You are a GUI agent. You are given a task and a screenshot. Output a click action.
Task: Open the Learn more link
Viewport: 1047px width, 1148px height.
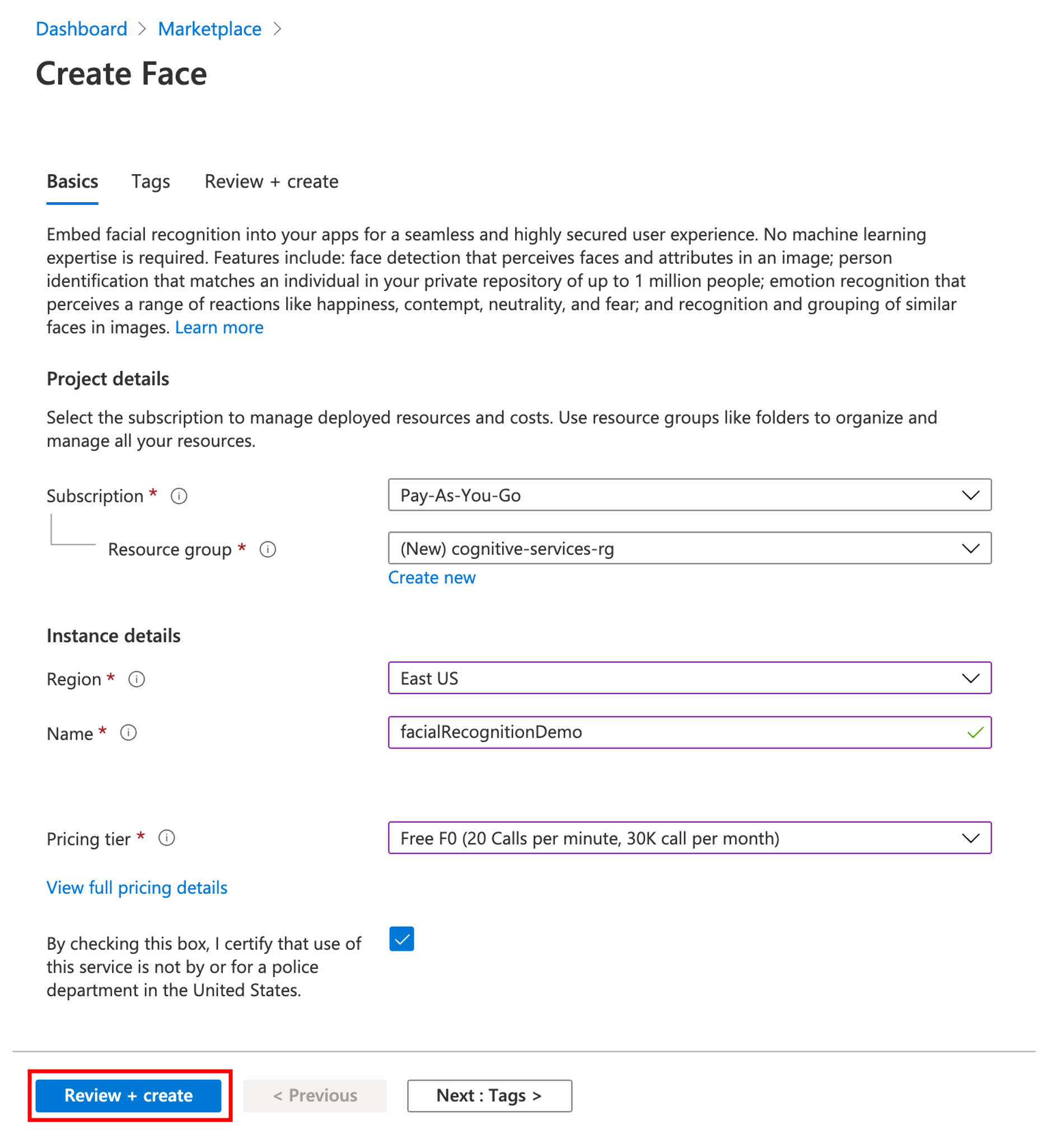pos(219,327)
